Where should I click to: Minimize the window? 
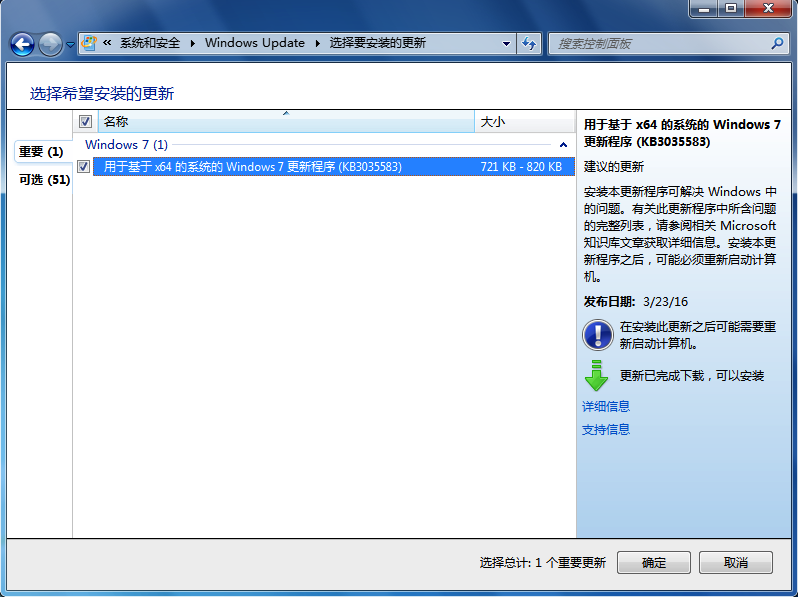(x=704, y=8)
